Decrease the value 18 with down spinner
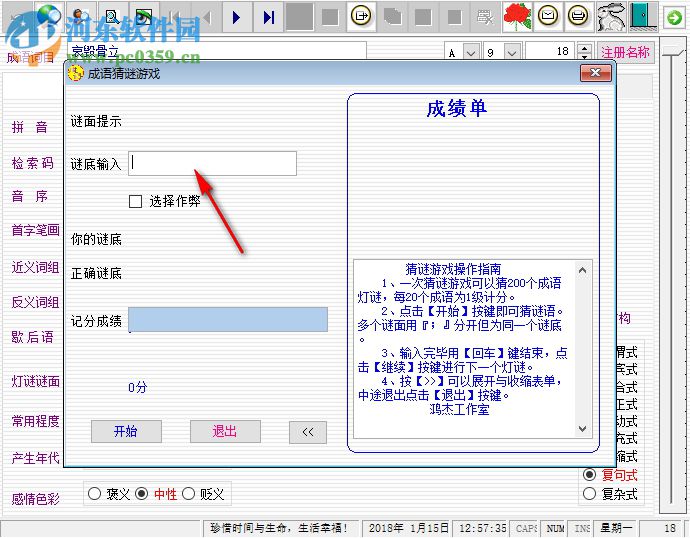The image size is (690, 538). tap(584, 57)
